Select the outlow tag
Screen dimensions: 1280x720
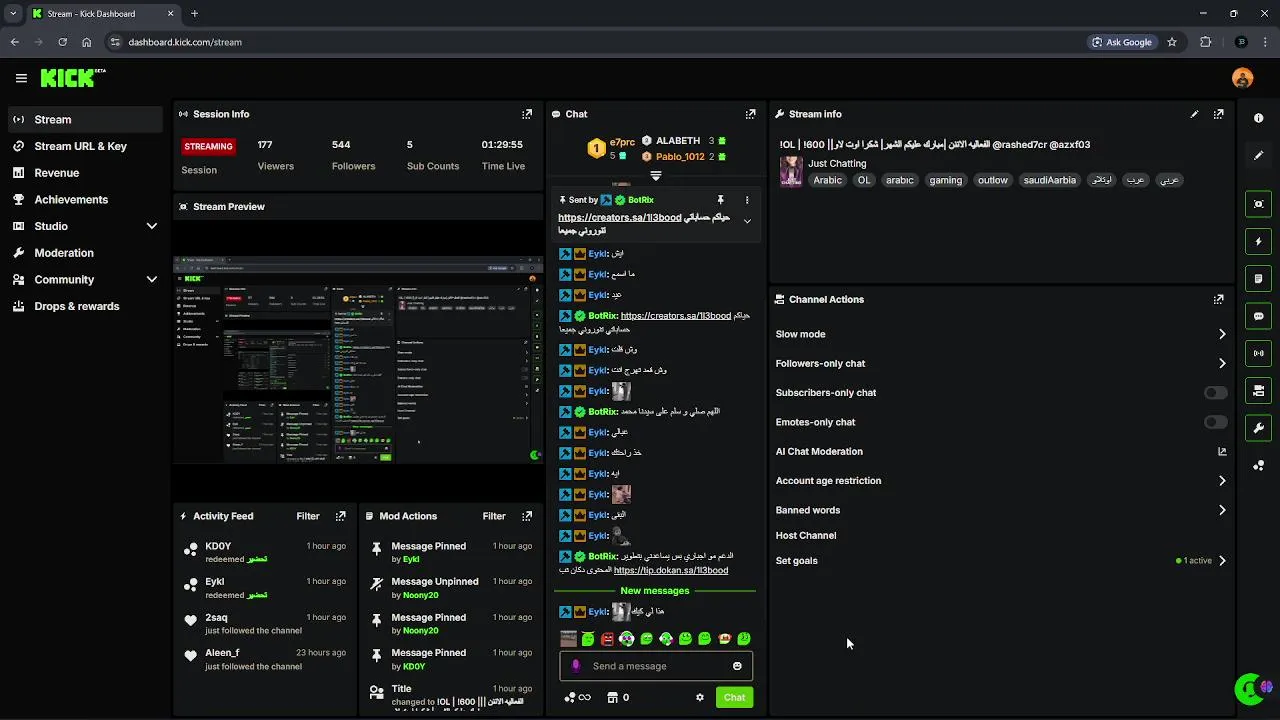point(993,180)
